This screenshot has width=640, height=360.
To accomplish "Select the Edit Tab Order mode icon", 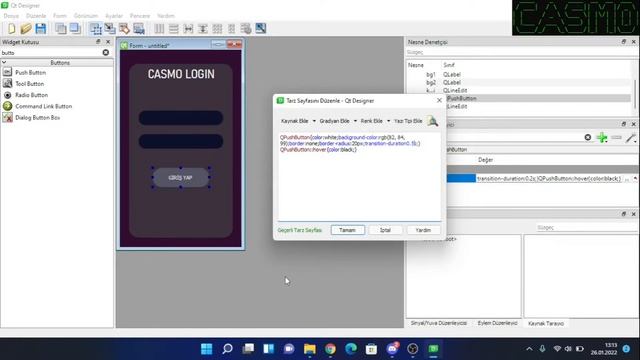I will pyautogui.click(x=139, y=28).
